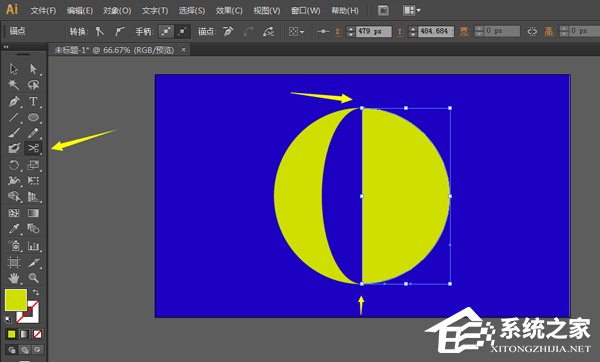
Task: Select the Pencil tool
Action: point(33,133)
